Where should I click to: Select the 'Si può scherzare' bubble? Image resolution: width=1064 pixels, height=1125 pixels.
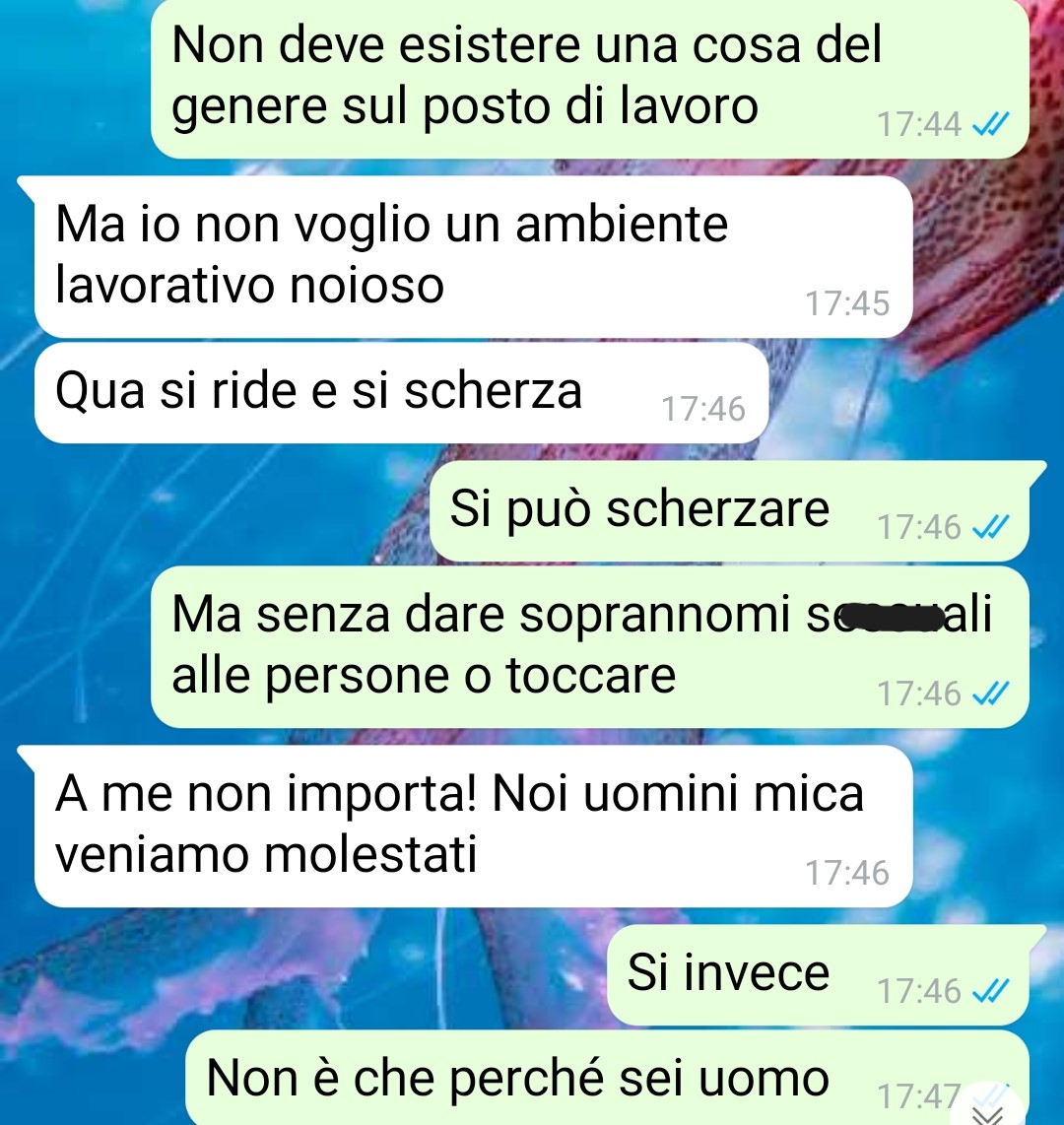pyautogui.click(x=729, y=511)
